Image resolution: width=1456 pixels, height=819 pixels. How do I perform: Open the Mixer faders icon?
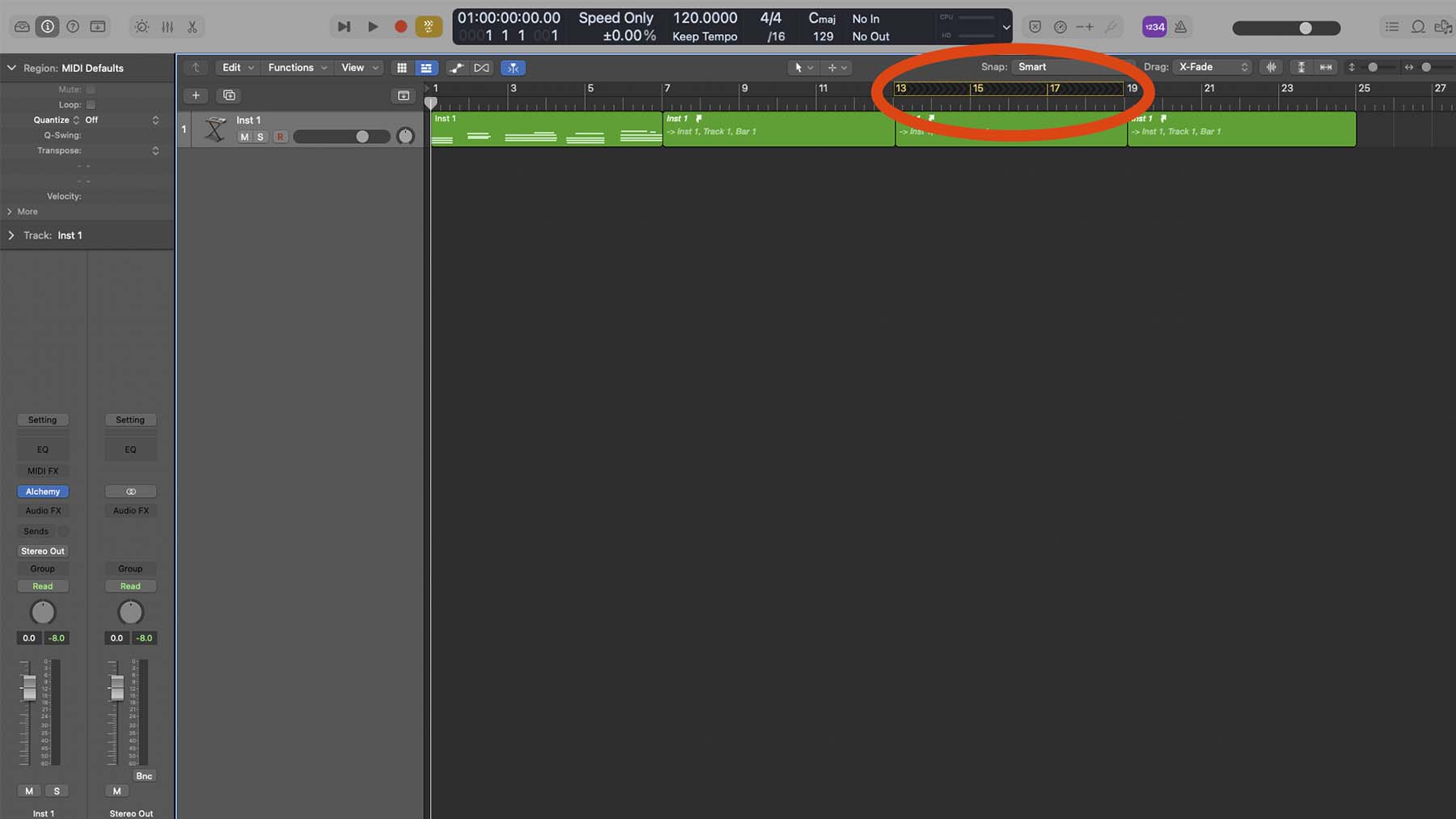coord(167,27)
